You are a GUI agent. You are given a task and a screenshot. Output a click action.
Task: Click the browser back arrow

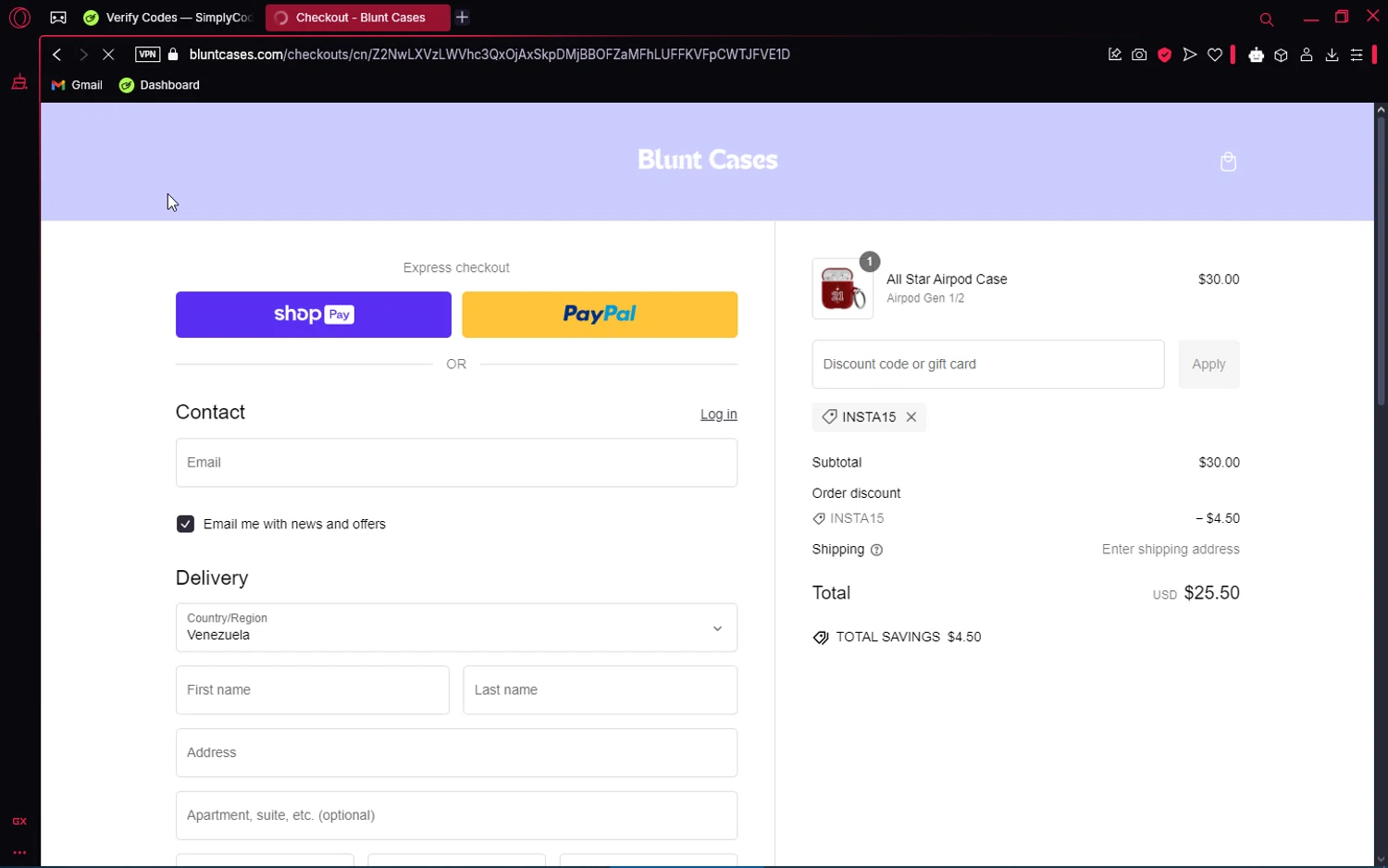(x=57, y=55)
